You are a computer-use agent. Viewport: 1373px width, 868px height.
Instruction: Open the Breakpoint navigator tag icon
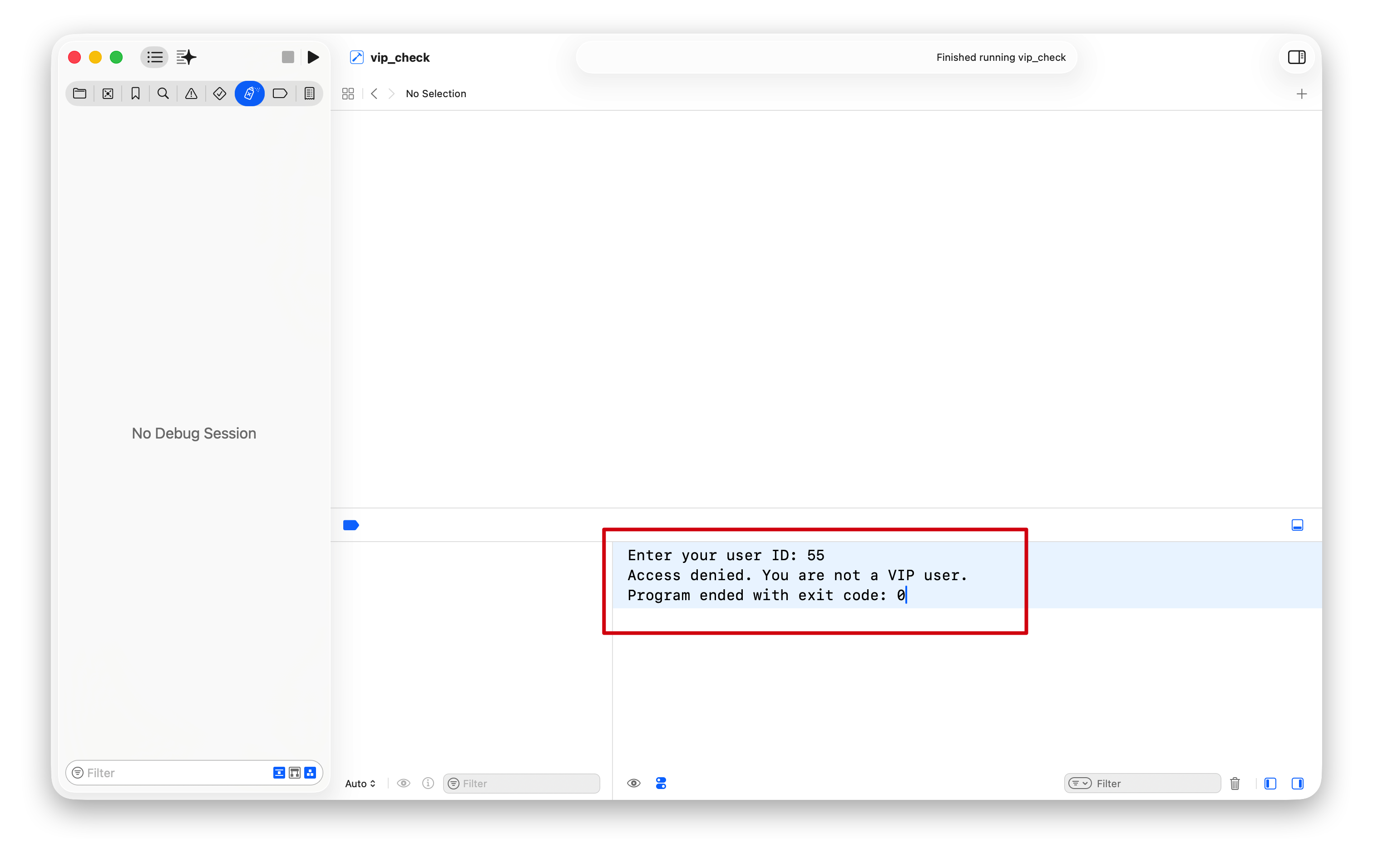click(x=280, y=94)
